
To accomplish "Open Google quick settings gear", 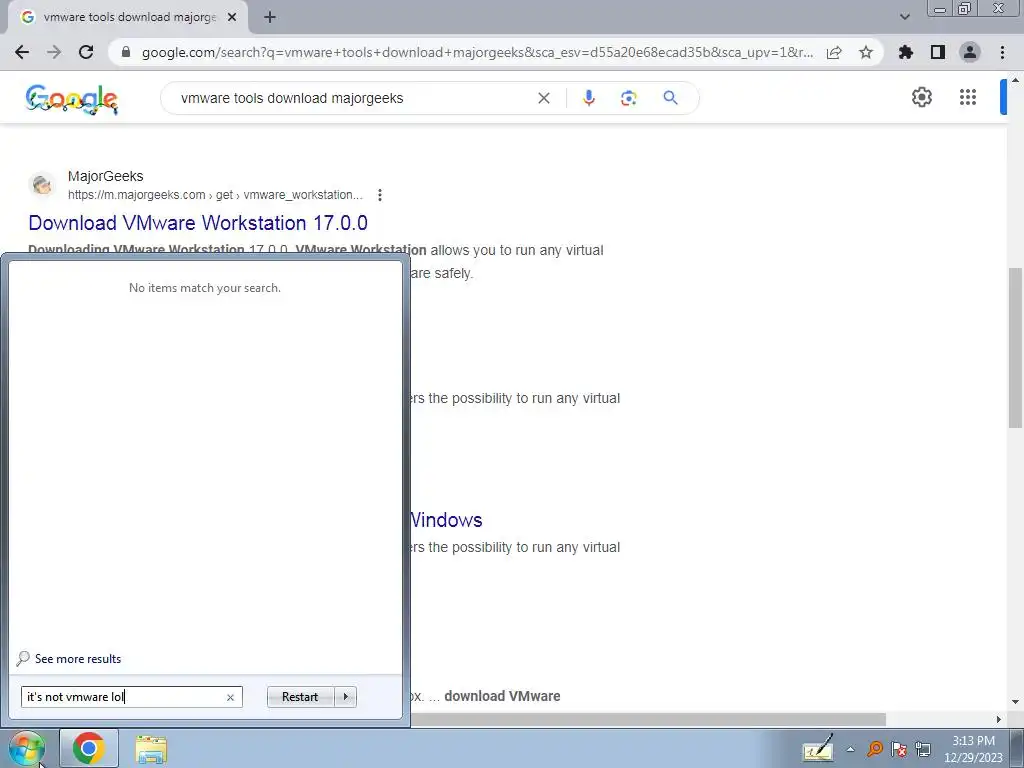I will click(x=921, y=97).
